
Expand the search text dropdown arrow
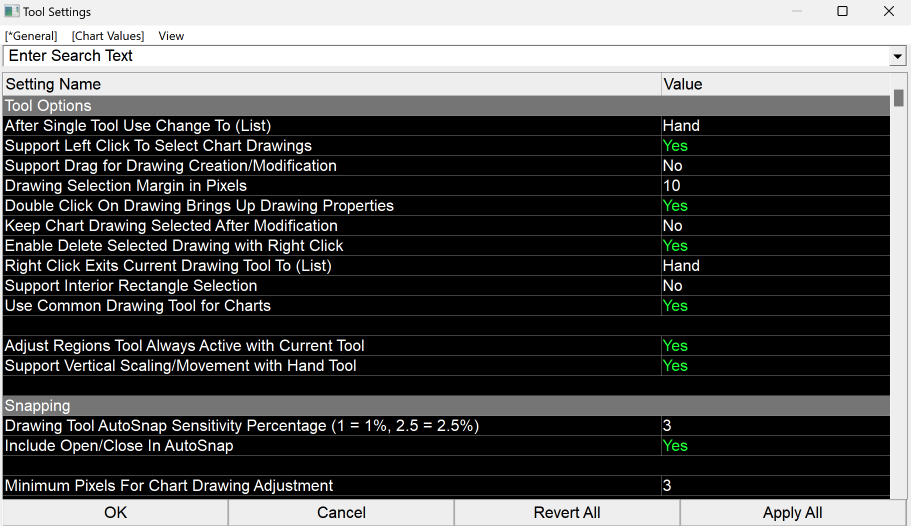click(x=898, y=56)
